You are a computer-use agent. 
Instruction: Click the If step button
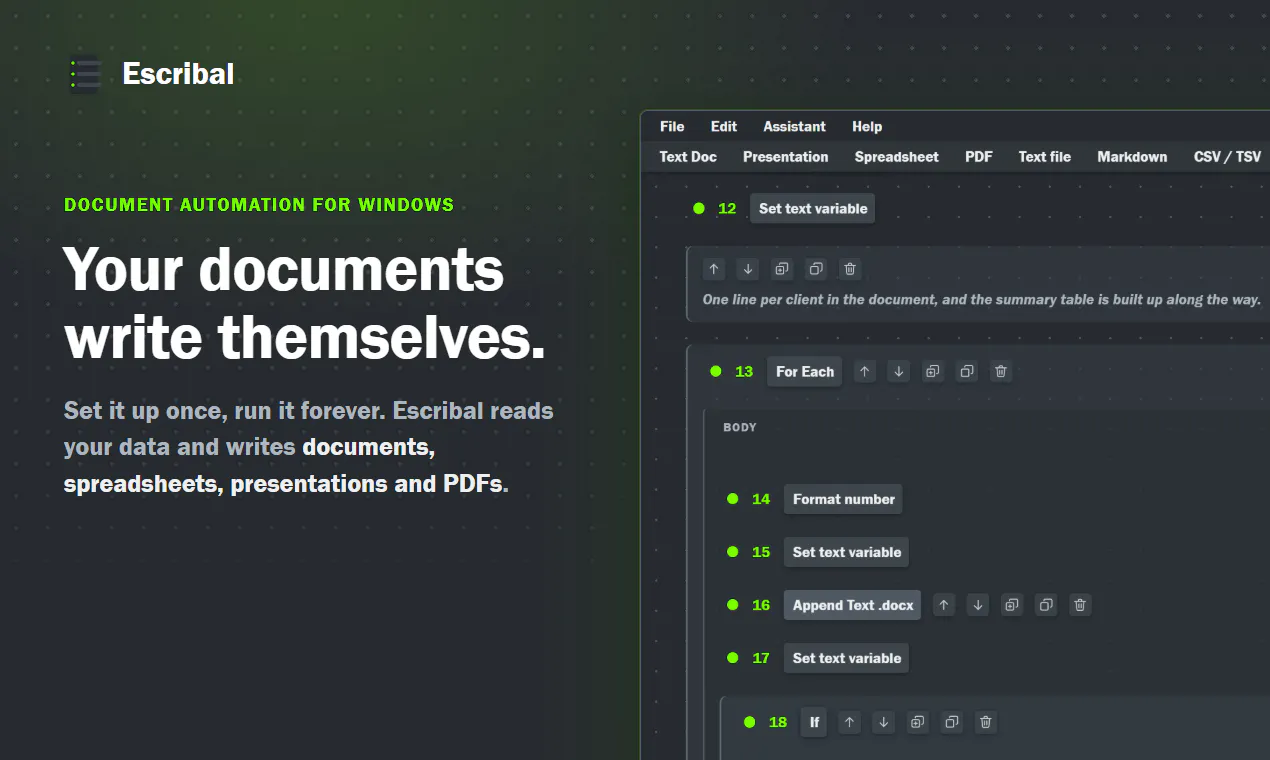814,722
